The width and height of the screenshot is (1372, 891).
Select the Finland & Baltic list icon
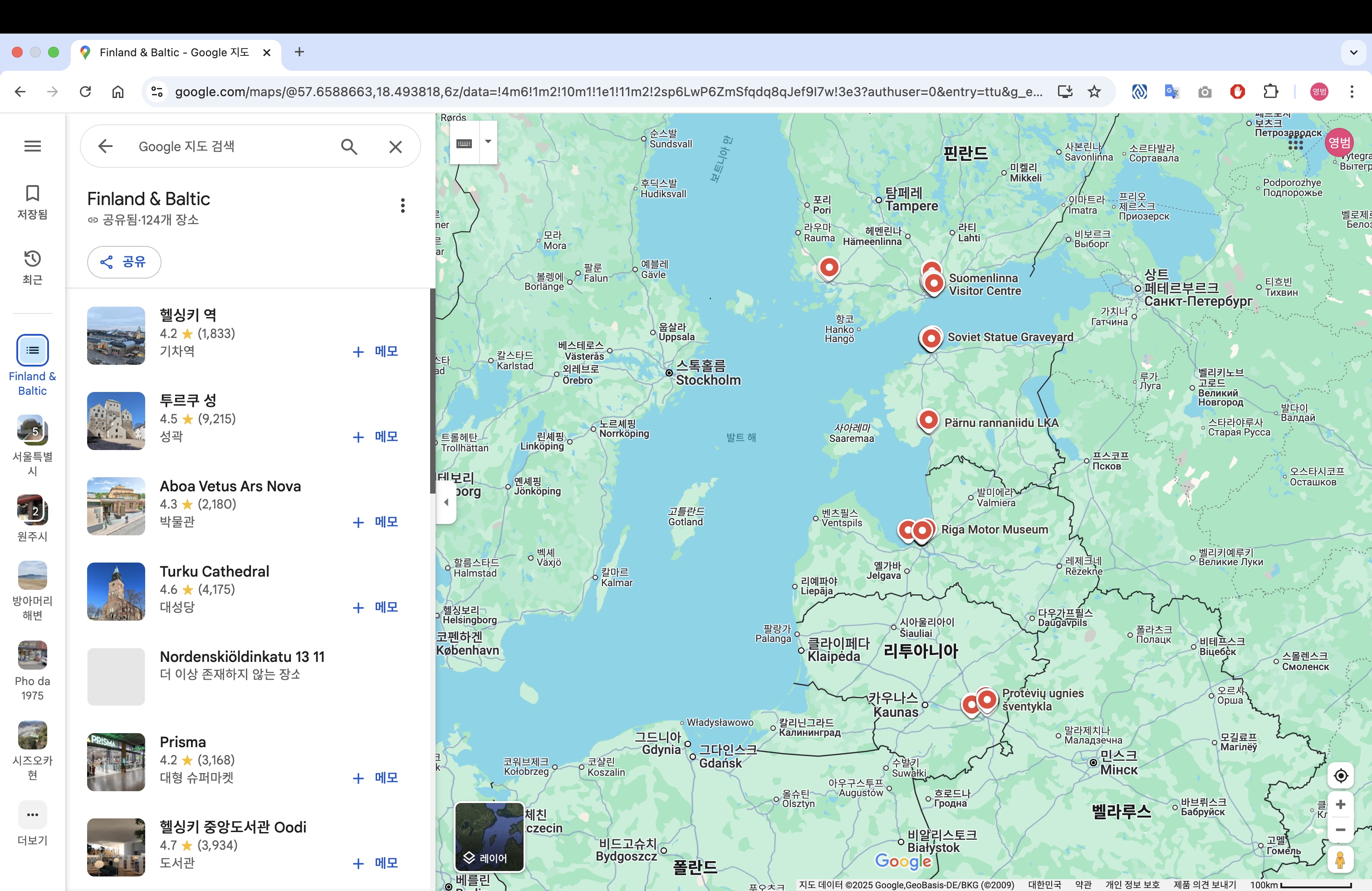tap(32, 350)
